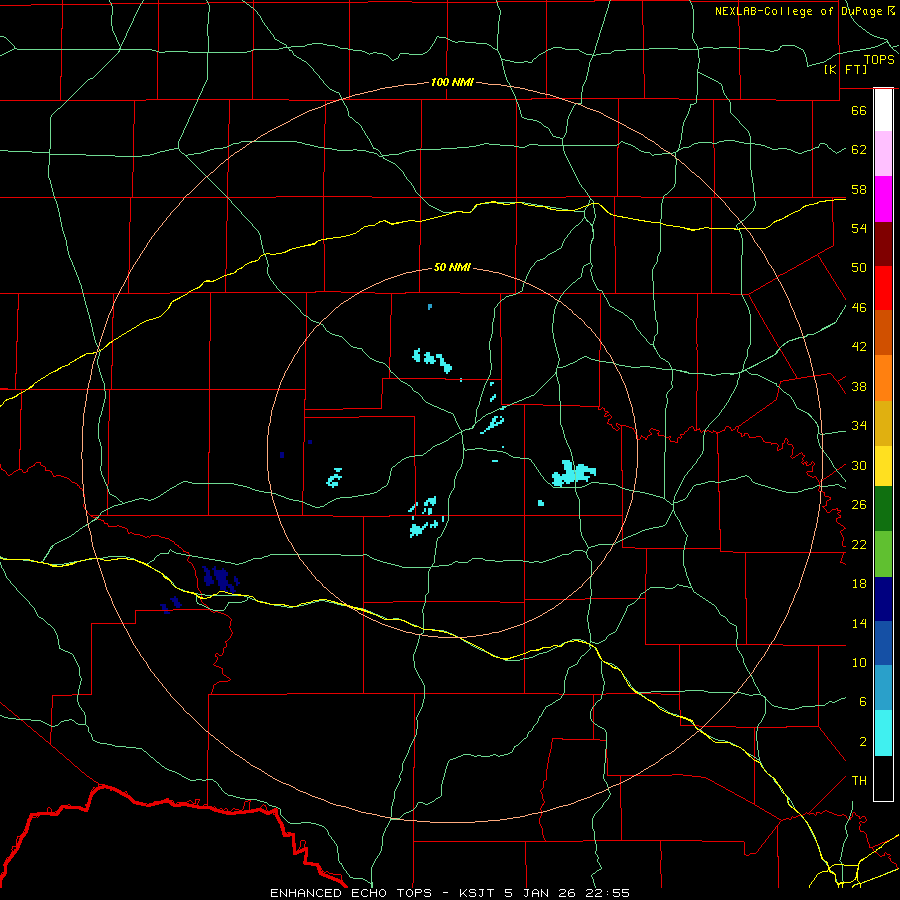The width and height of the screenshot is (900, 900).
Task: Click the legend value 34
Action: point(859,426)
